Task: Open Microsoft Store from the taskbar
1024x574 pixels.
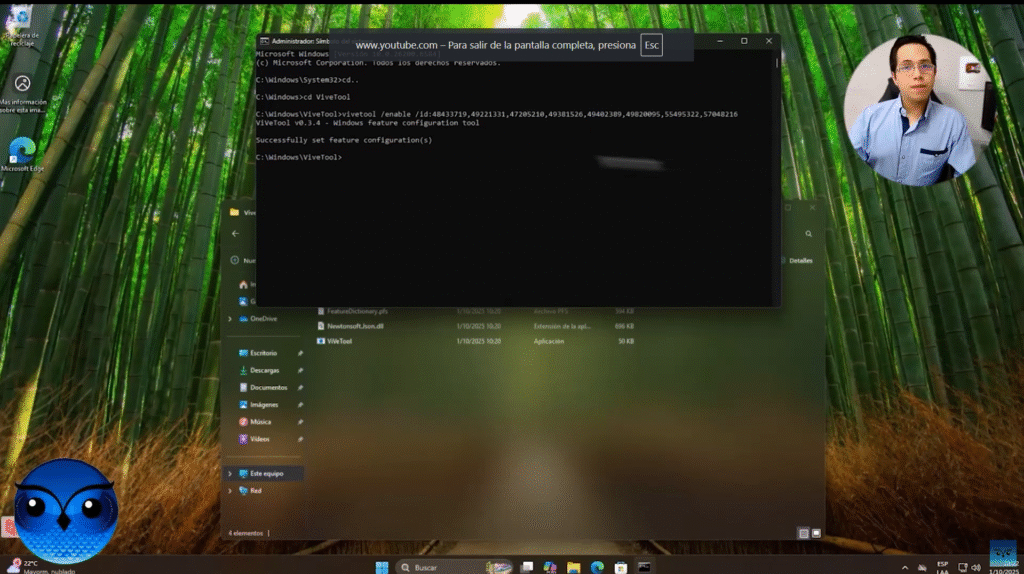Action: [x=620, y=567]
